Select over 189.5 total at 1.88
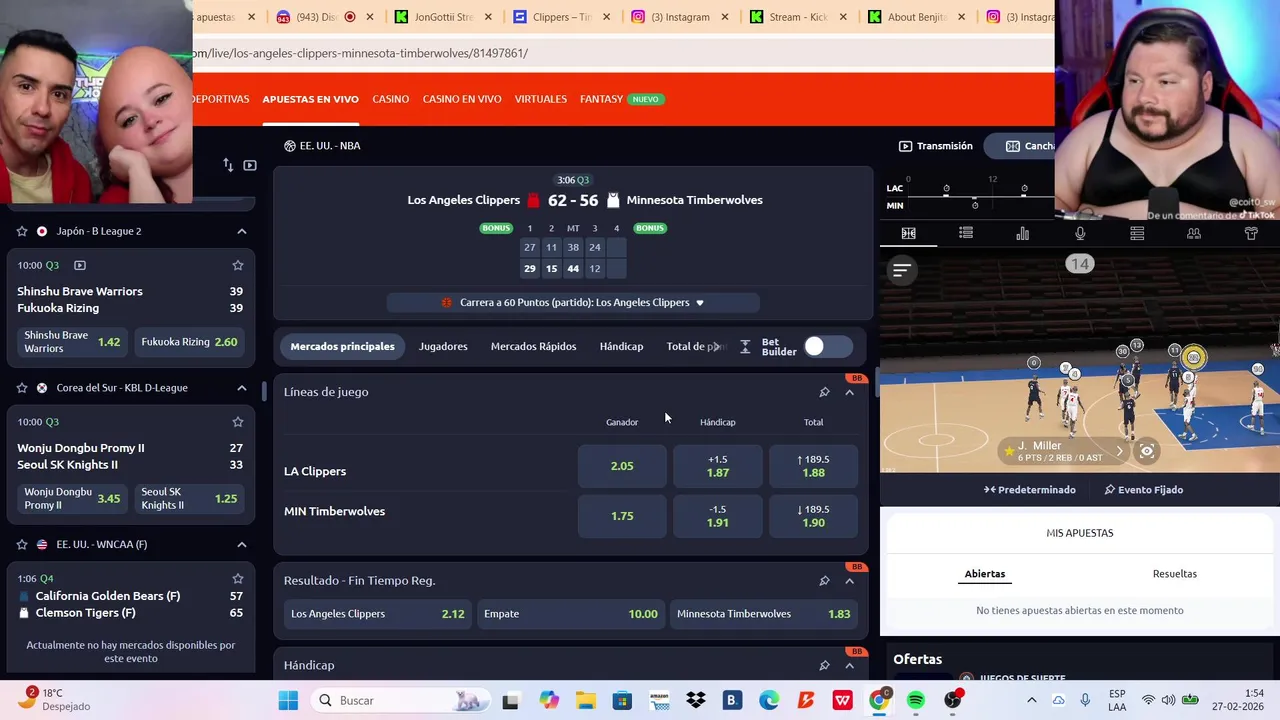This screenshot has width=1280, height=720. pyautogui.click(x=813, y=466)
